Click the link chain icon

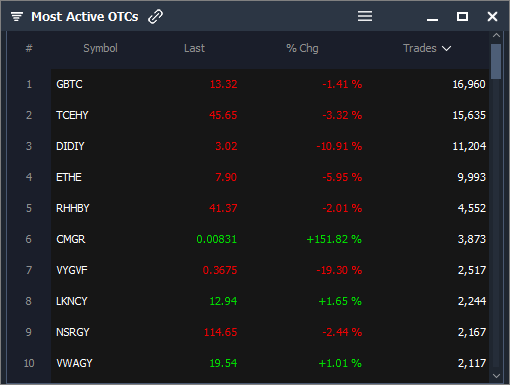[155, 17]
